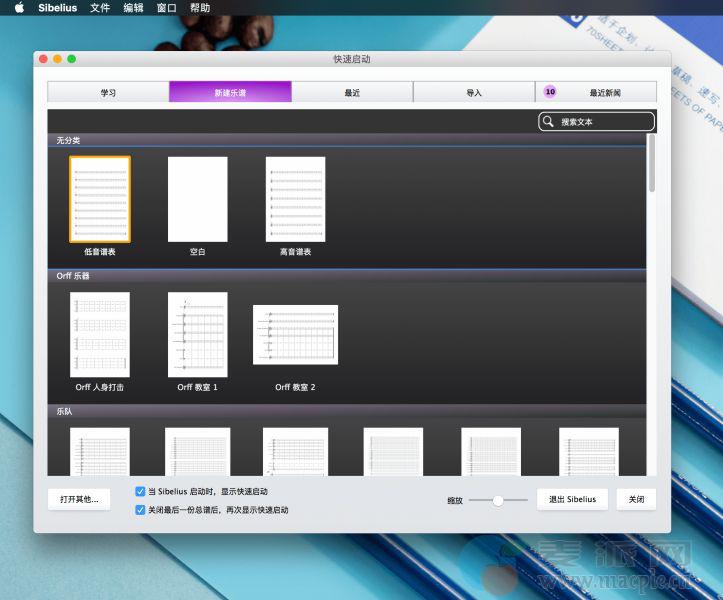The width and height of the screenshot is (723, 600).
Task: Open the 文件 menu in menu bar
Action: point(100,8)
